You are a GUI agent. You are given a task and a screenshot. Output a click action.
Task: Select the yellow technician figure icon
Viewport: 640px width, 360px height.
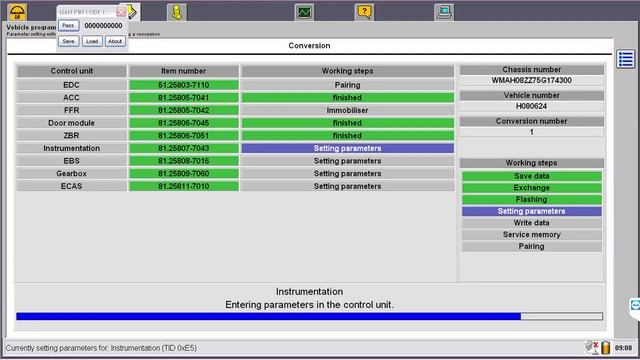coord(177,12)
